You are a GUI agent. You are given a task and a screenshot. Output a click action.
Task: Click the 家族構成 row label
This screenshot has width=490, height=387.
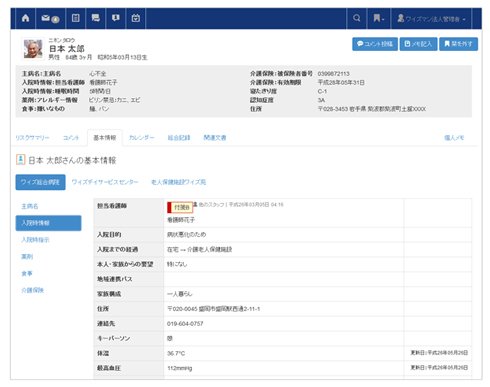[109, 294]
